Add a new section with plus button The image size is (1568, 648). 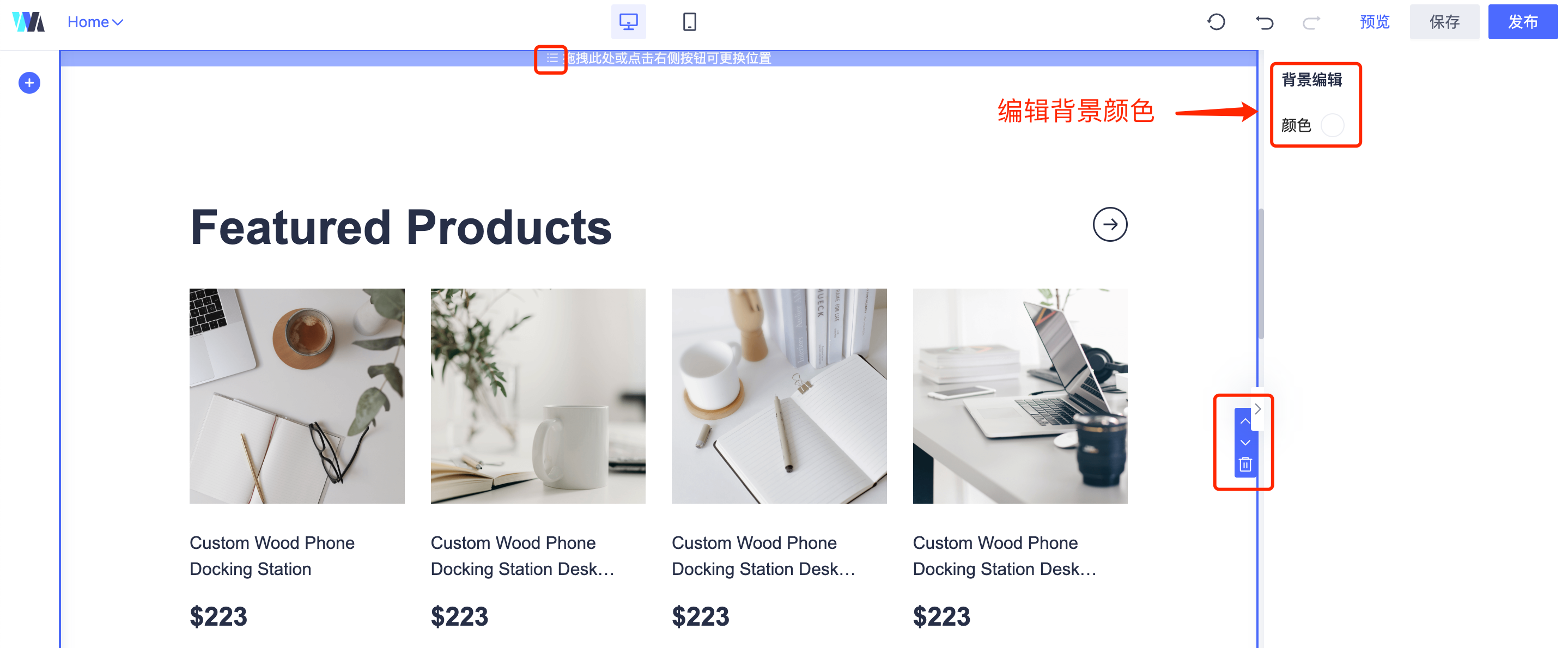click(29, 83)
